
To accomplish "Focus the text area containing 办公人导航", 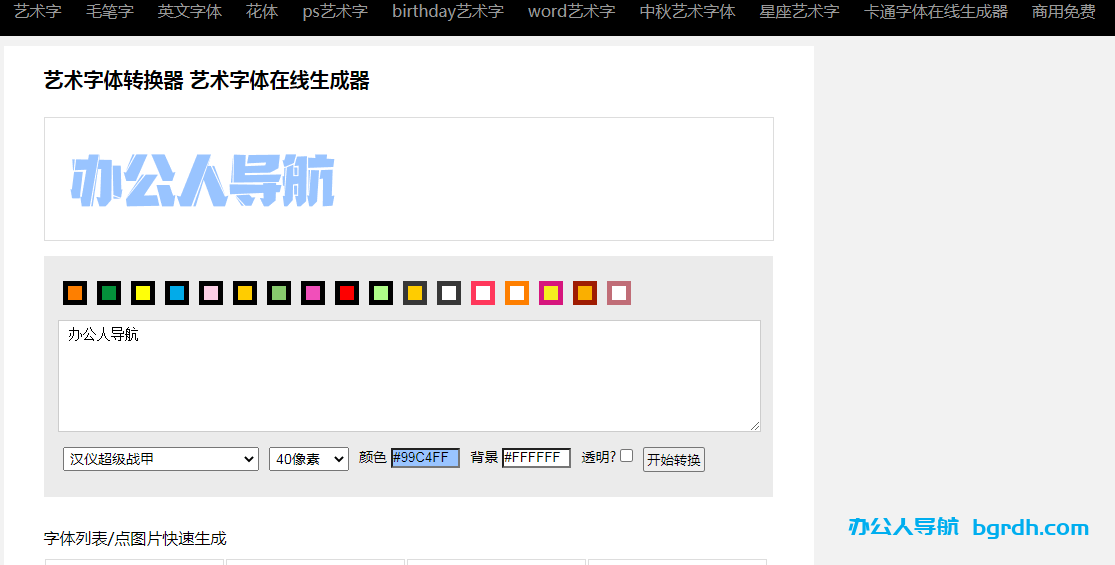I will [x=409, y=376].
